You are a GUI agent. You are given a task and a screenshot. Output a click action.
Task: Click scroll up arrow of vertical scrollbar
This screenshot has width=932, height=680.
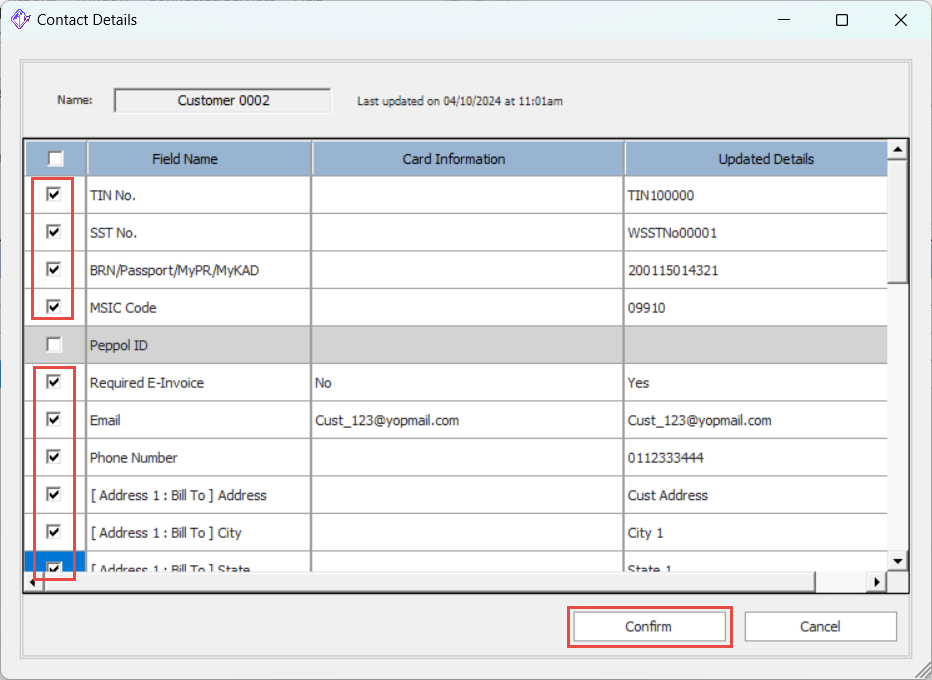pos(897,150)
